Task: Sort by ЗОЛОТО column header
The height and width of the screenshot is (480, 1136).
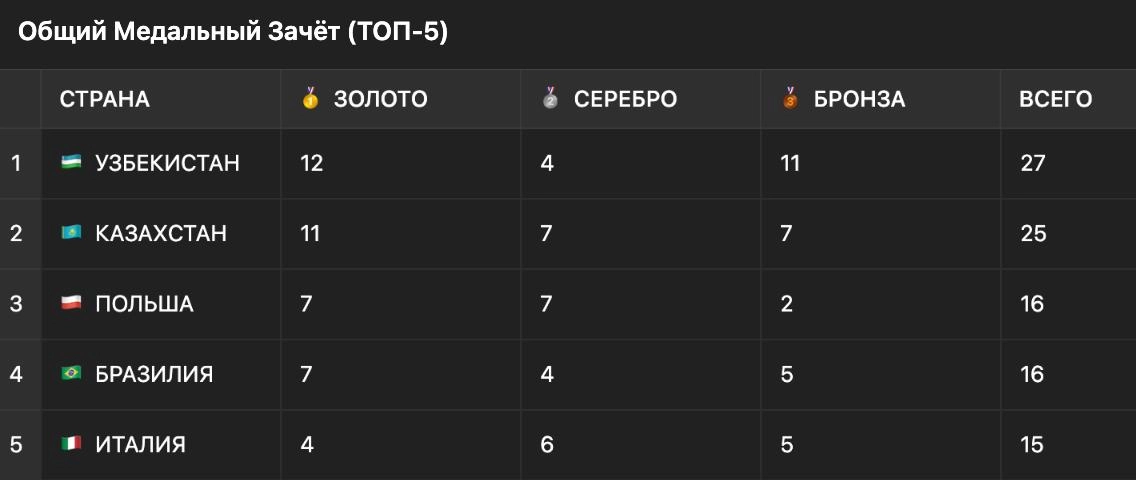Action: coord(380,99)
